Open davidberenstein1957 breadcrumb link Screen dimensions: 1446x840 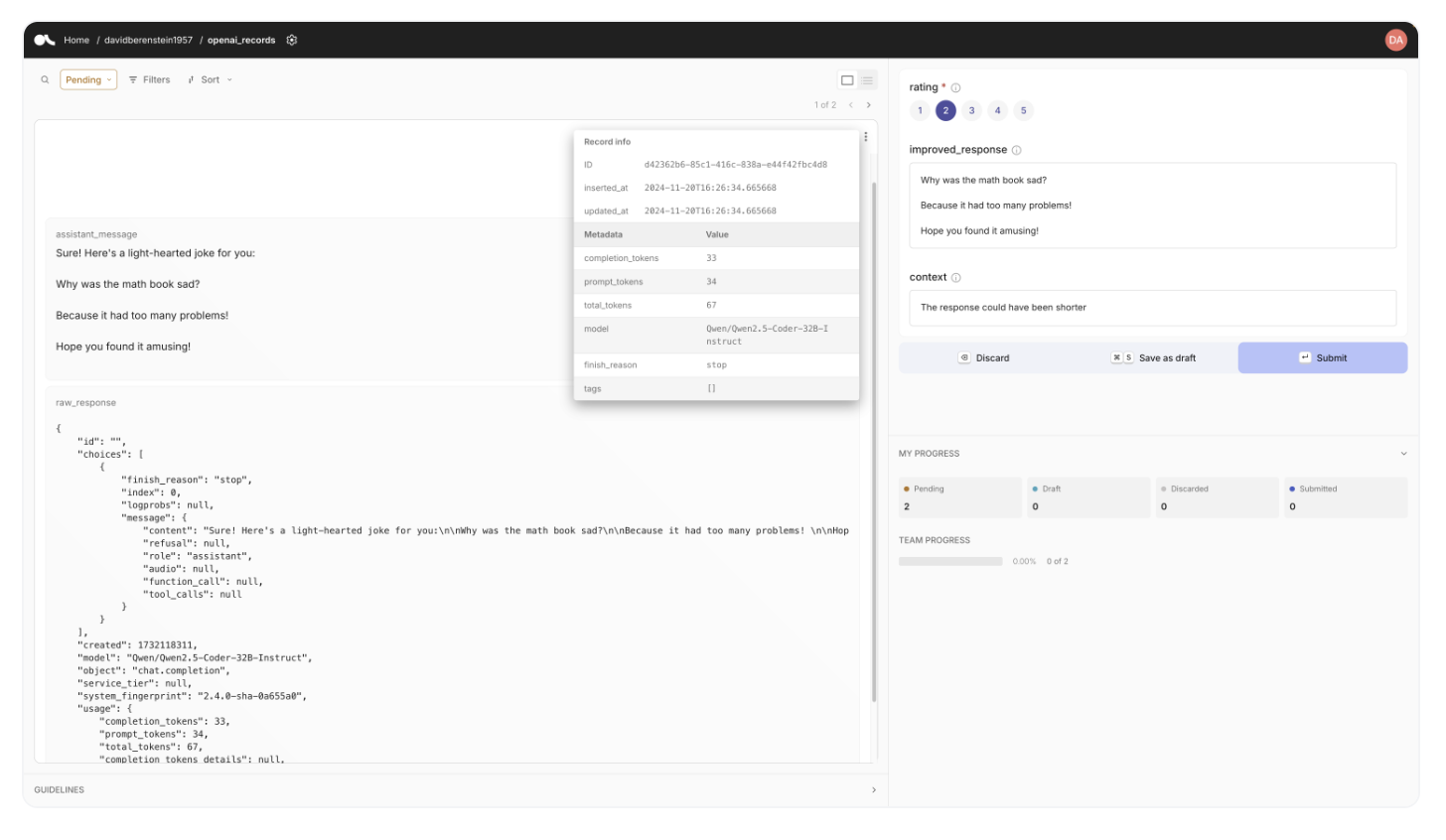click(x=148, y=41)
